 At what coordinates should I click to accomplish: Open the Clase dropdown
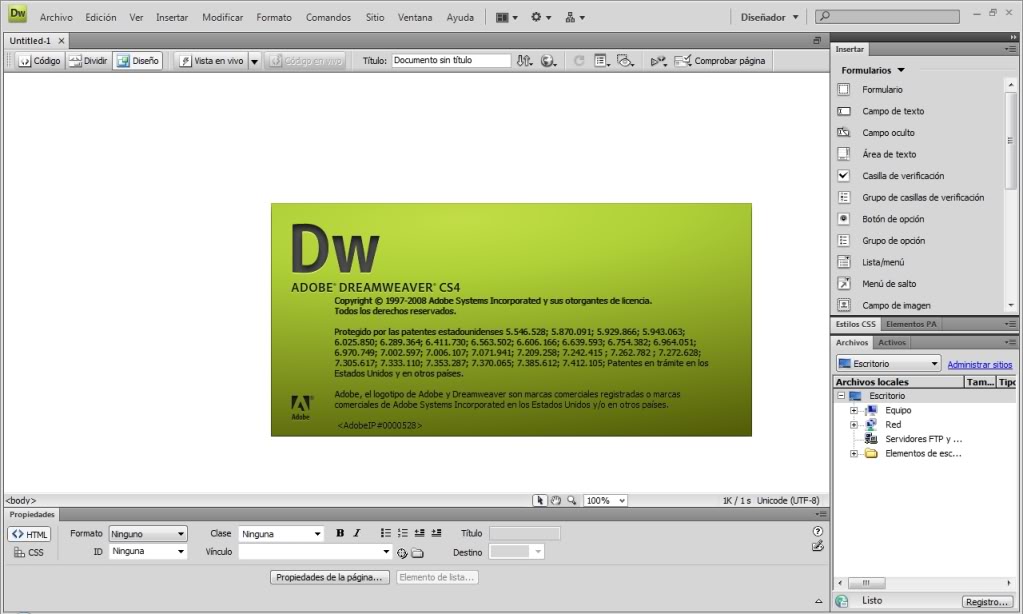[281, 534]
